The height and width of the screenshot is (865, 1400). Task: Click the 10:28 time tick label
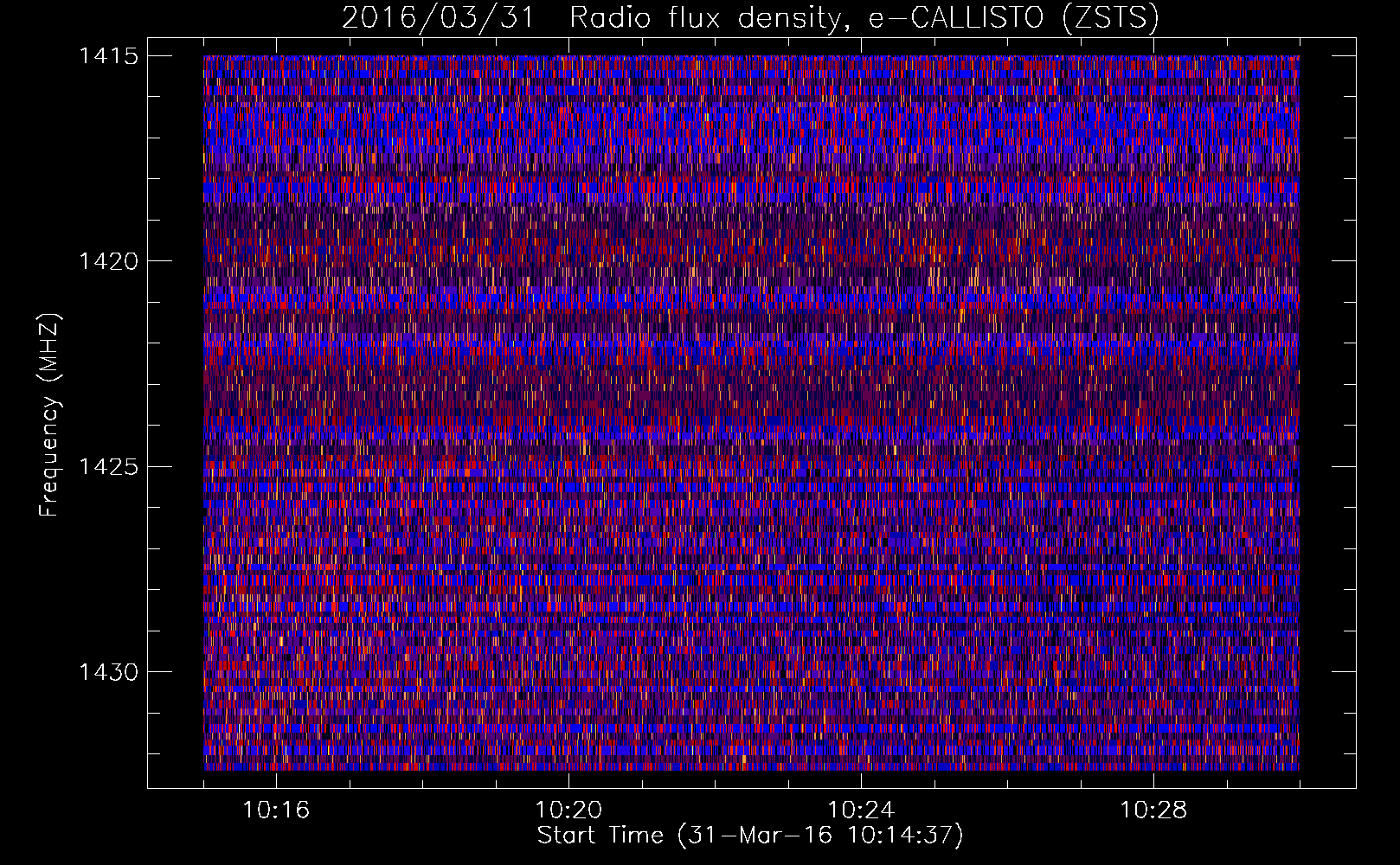point(1153,811)
